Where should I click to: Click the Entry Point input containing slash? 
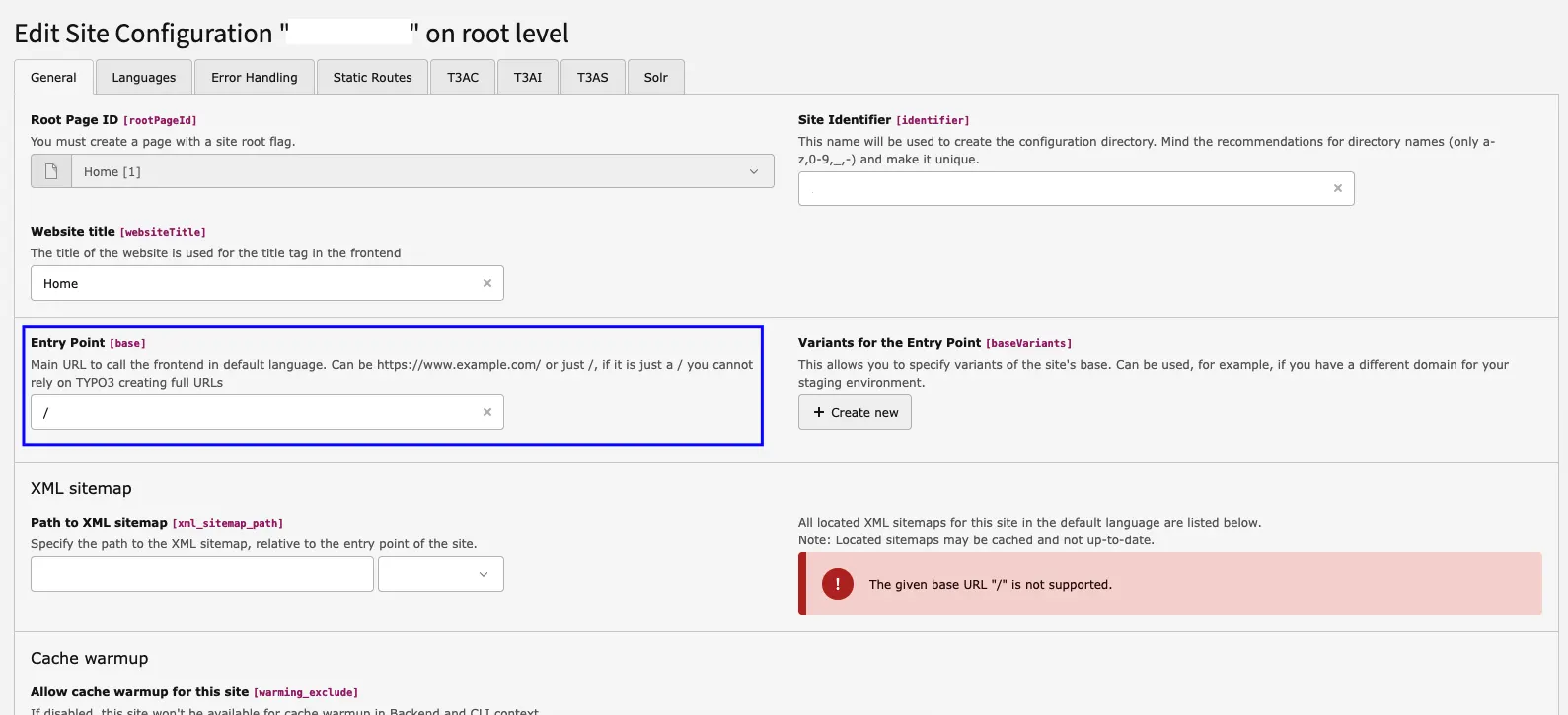click(x=266, y=412)
